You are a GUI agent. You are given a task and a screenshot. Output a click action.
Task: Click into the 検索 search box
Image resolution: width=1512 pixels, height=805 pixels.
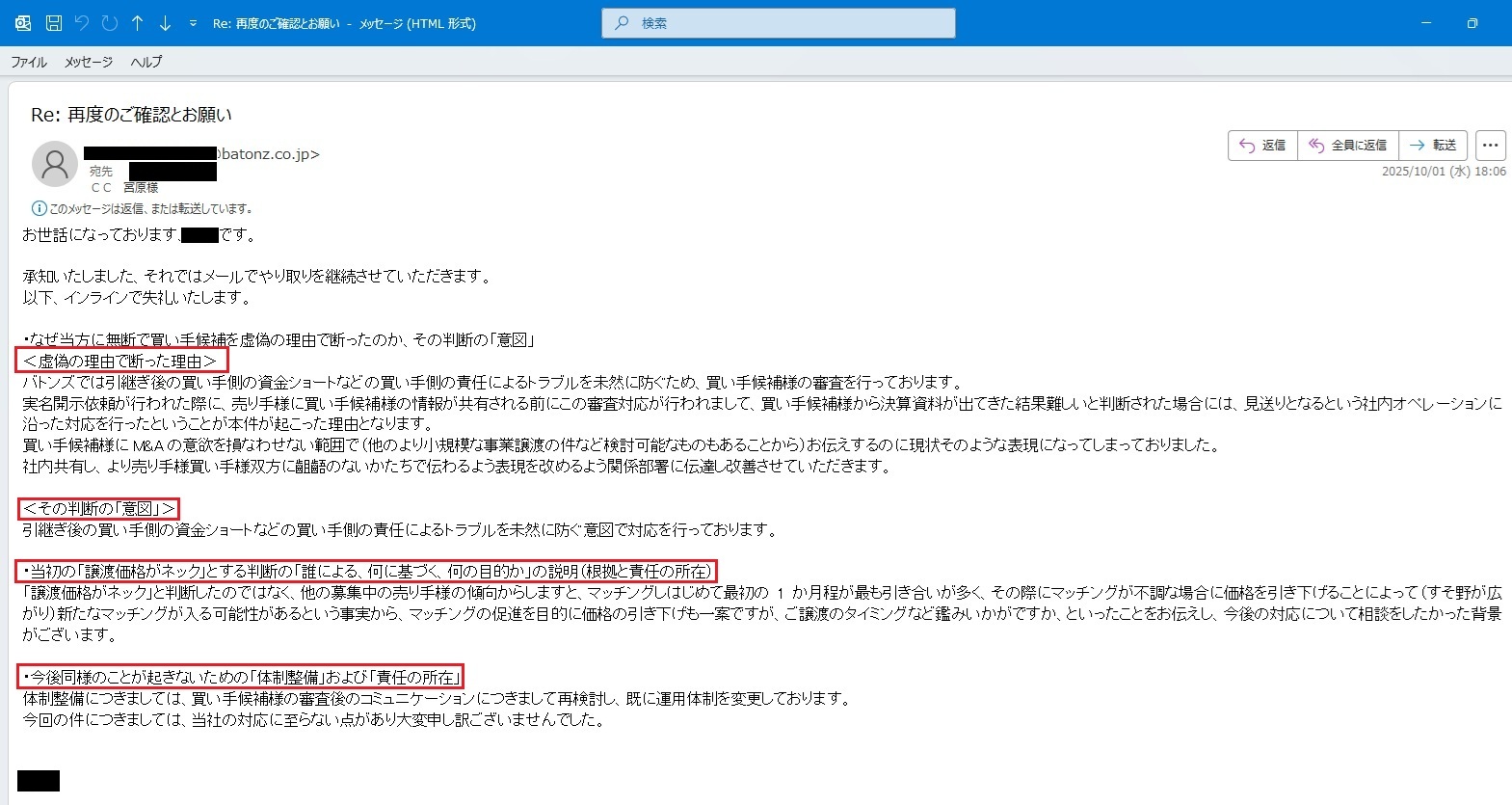pos(779,23)
